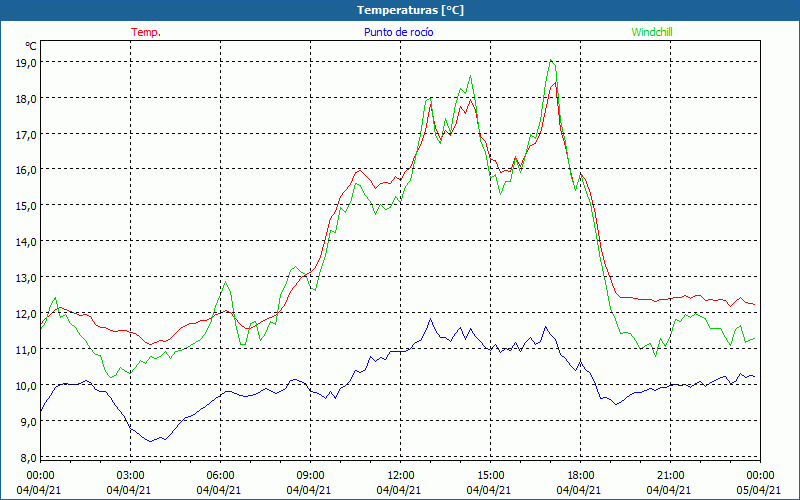
Task: Click the 12:00 time axis label
Action: pyautogui.click(x=401, y=476)
